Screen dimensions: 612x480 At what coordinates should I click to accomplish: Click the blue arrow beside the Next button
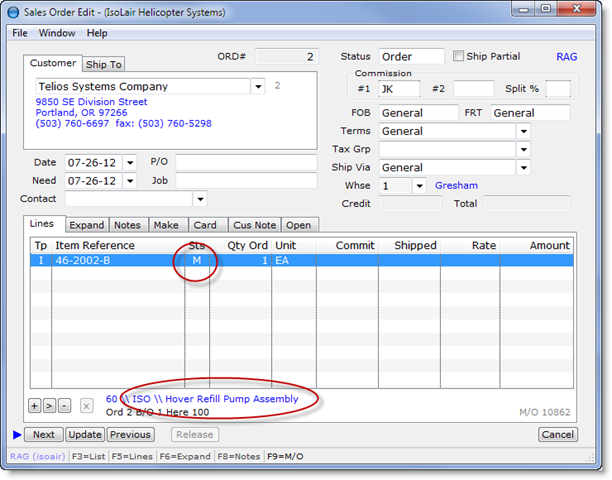tap(17, 435)
